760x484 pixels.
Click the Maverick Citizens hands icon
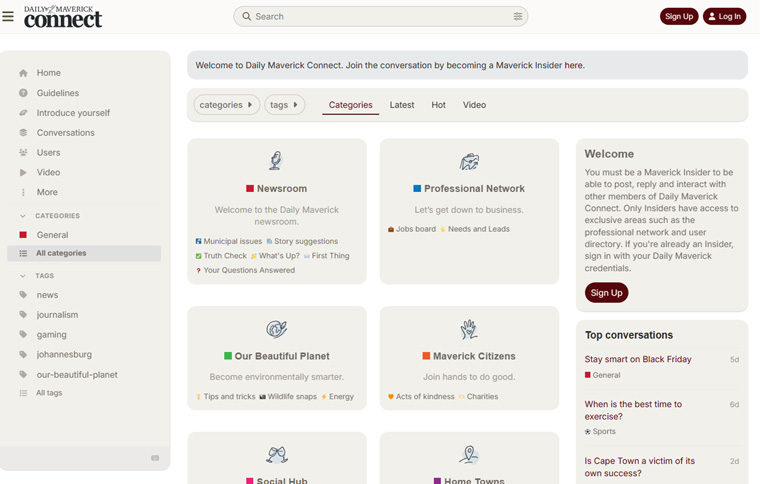pos(469,329)
